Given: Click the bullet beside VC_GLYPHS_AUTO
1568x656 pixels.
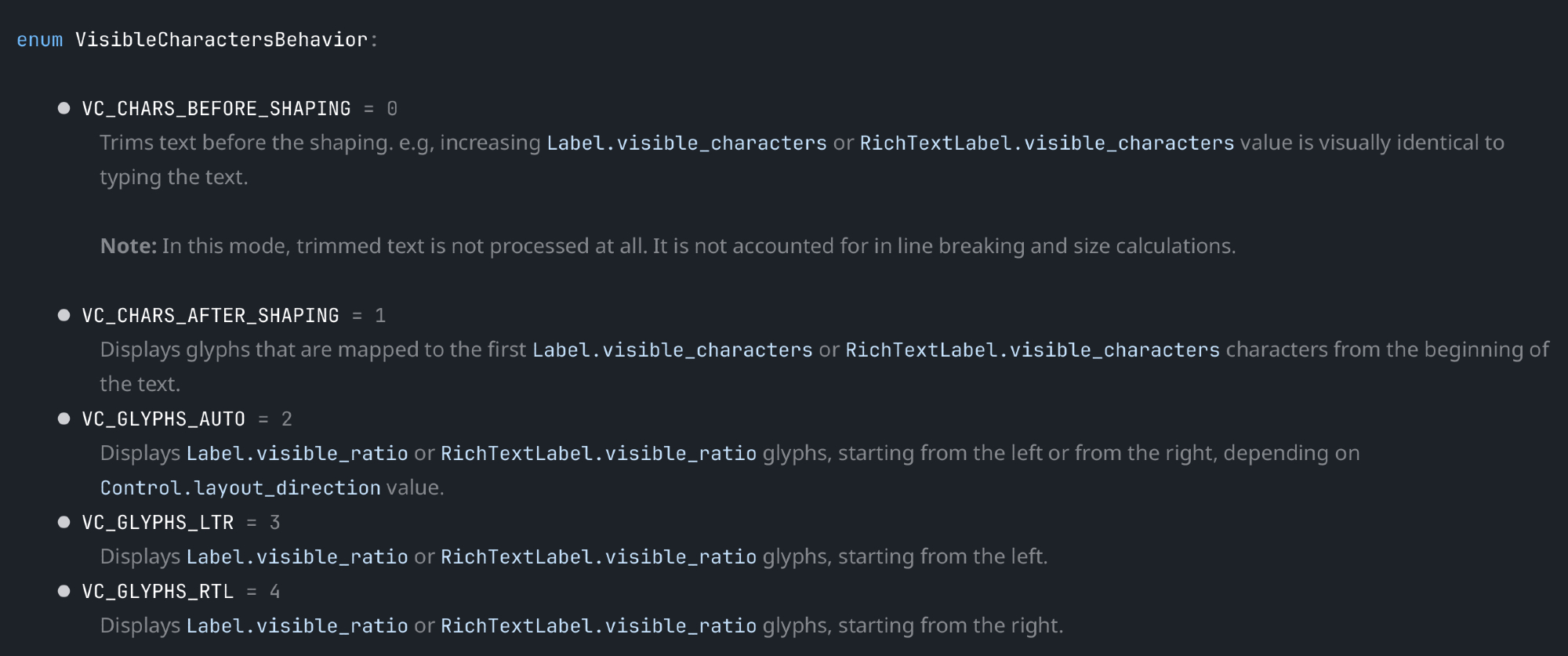Looking at the screenshot, I should pos(64,419).
